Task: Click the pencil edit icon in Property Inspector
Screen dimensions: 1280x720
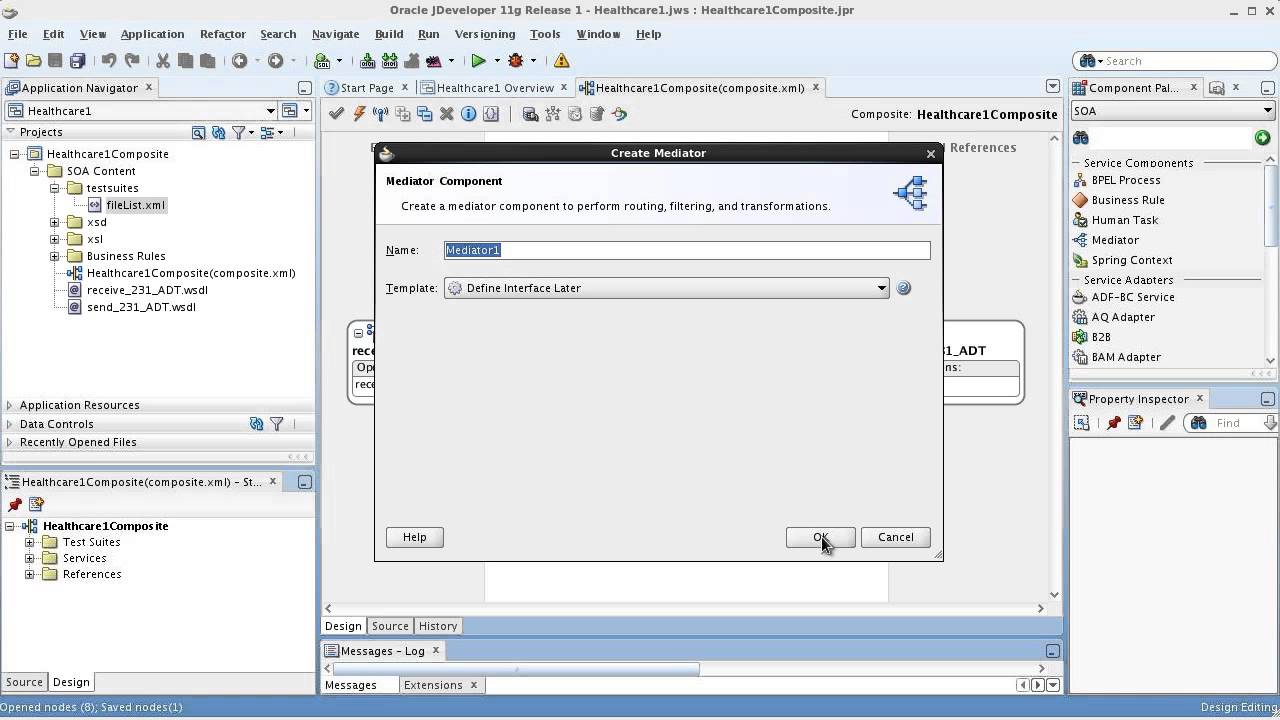Action: click(x=1166, y=423)
